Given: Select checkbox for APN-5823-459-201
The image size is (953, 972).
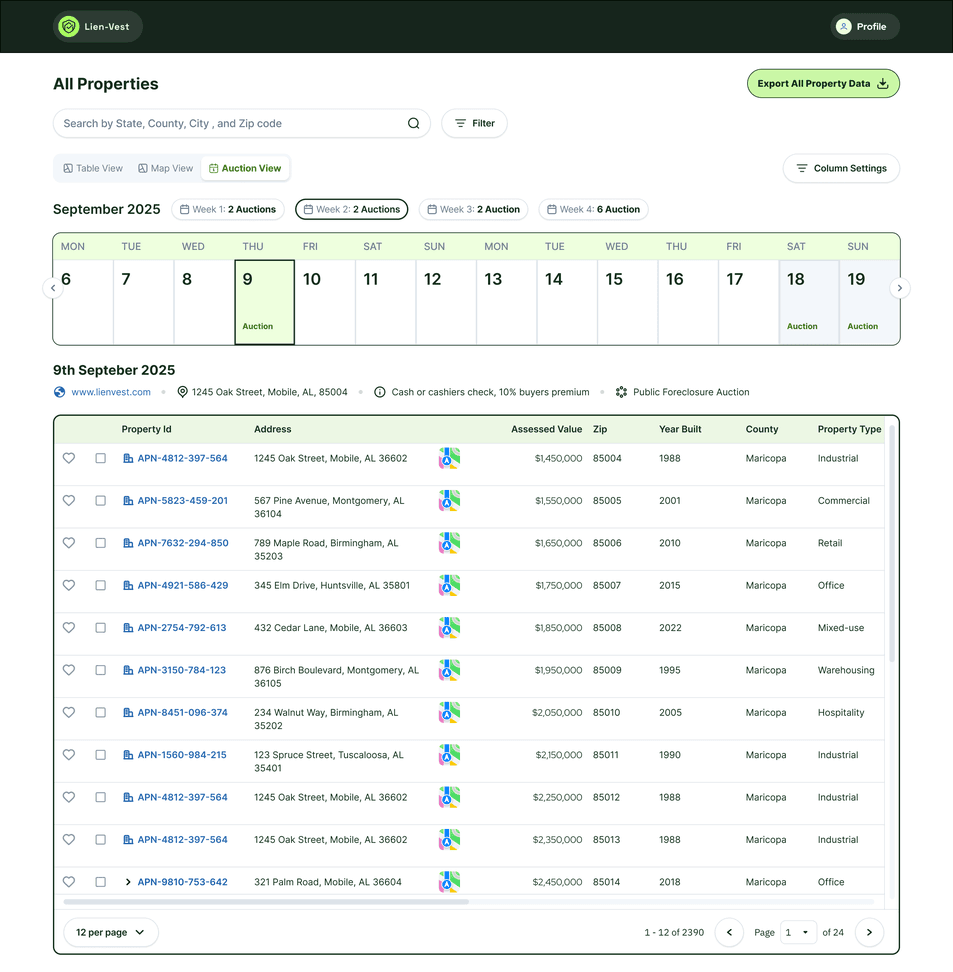Looking at the screenshot, I should click(x=100, y=501).
